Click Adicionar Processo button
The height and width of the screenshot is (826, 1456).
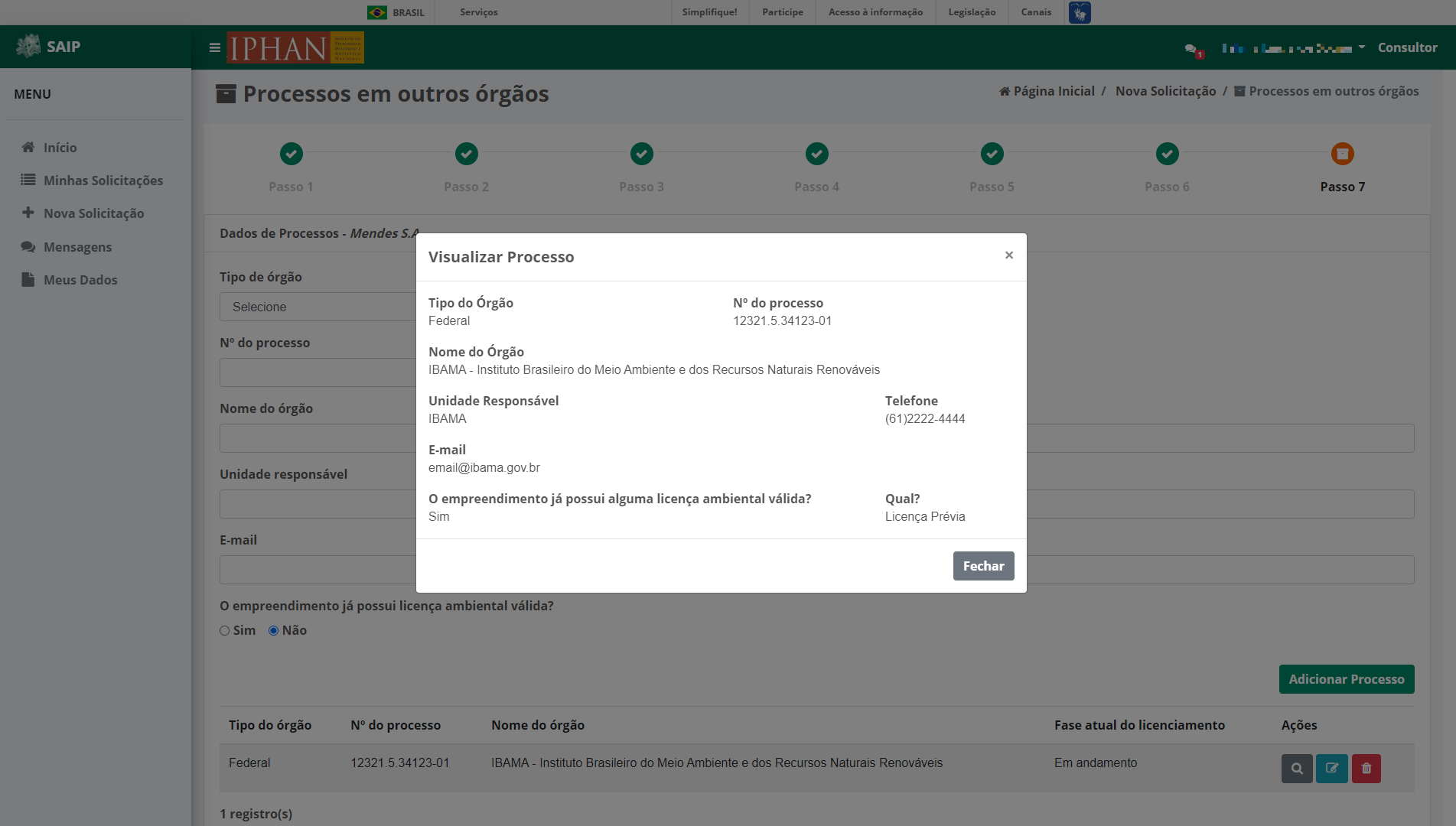click(x=1346, y=679)
